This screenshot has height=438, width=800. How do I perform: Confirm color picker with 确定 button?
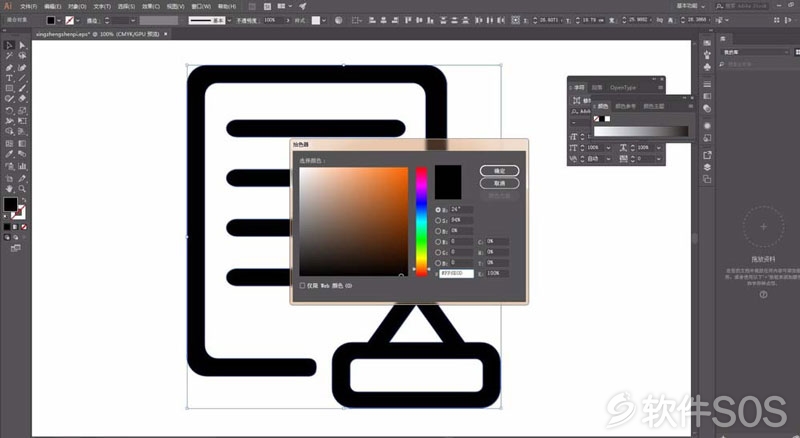tap(499, 171)
